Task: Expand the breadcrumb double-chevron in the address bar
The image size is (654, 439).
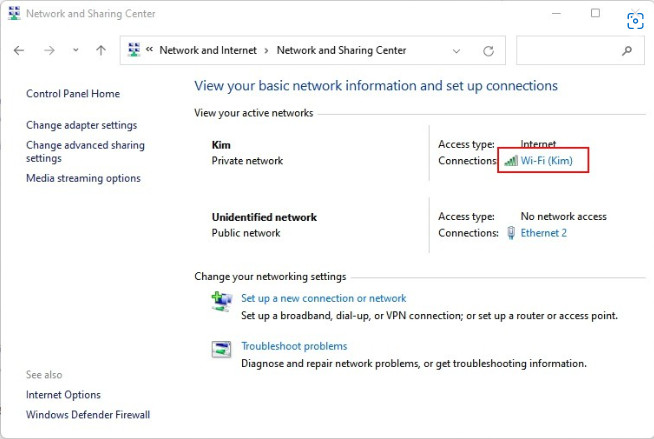Action: click(x=149, y=50)
